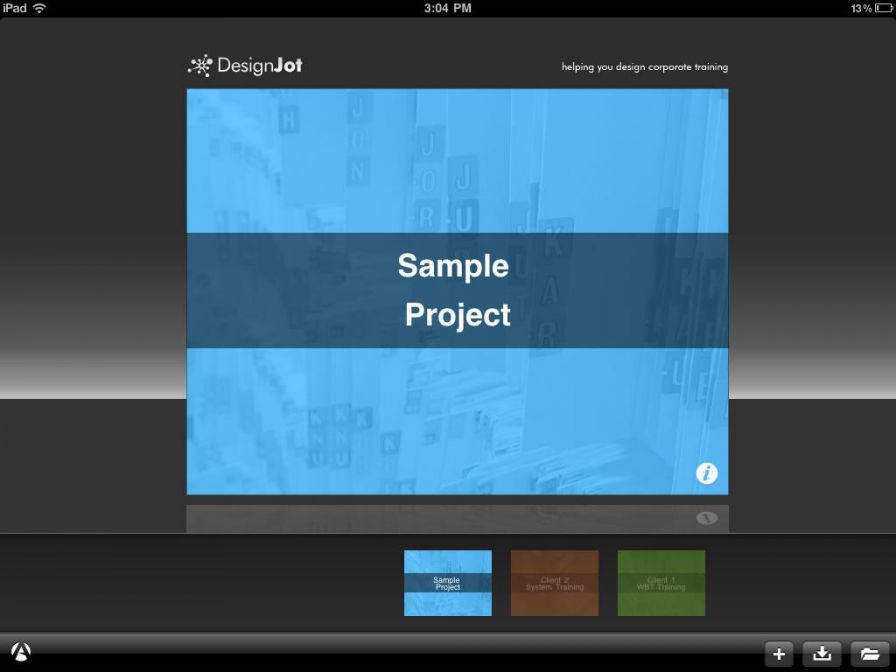Select the Client 1 WBT Training thumbnail

pyautogui.click(x=661, y=583)
